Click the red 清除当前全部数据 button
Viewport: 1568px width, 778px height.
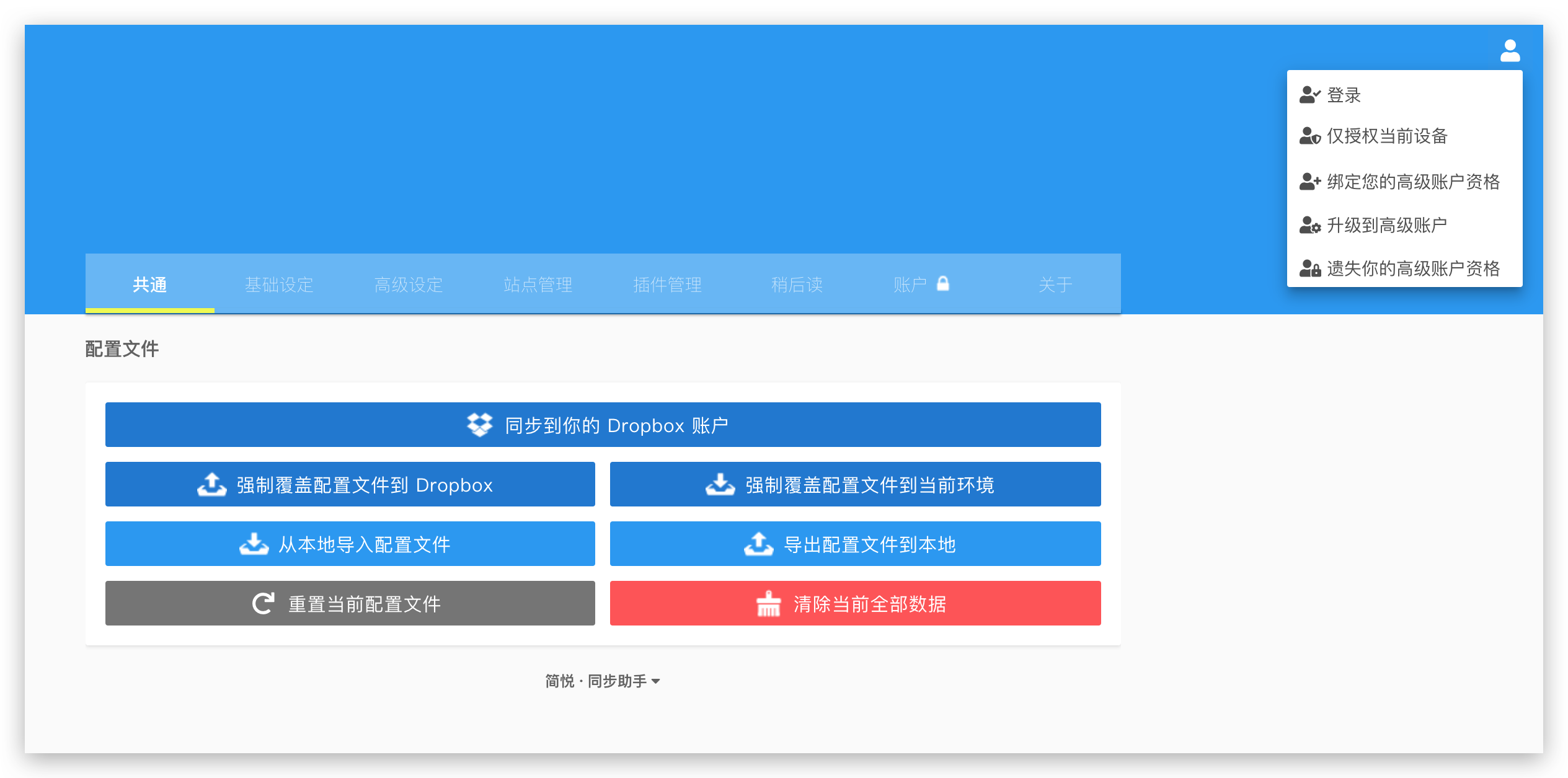pyautogui.click(x=856, y=603)
